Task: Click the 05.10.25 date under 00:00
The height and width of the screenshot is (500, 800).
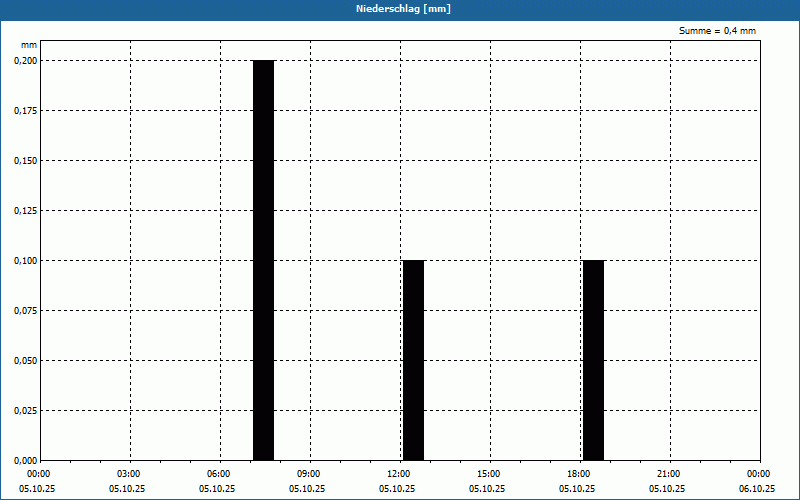Action: 37,488
